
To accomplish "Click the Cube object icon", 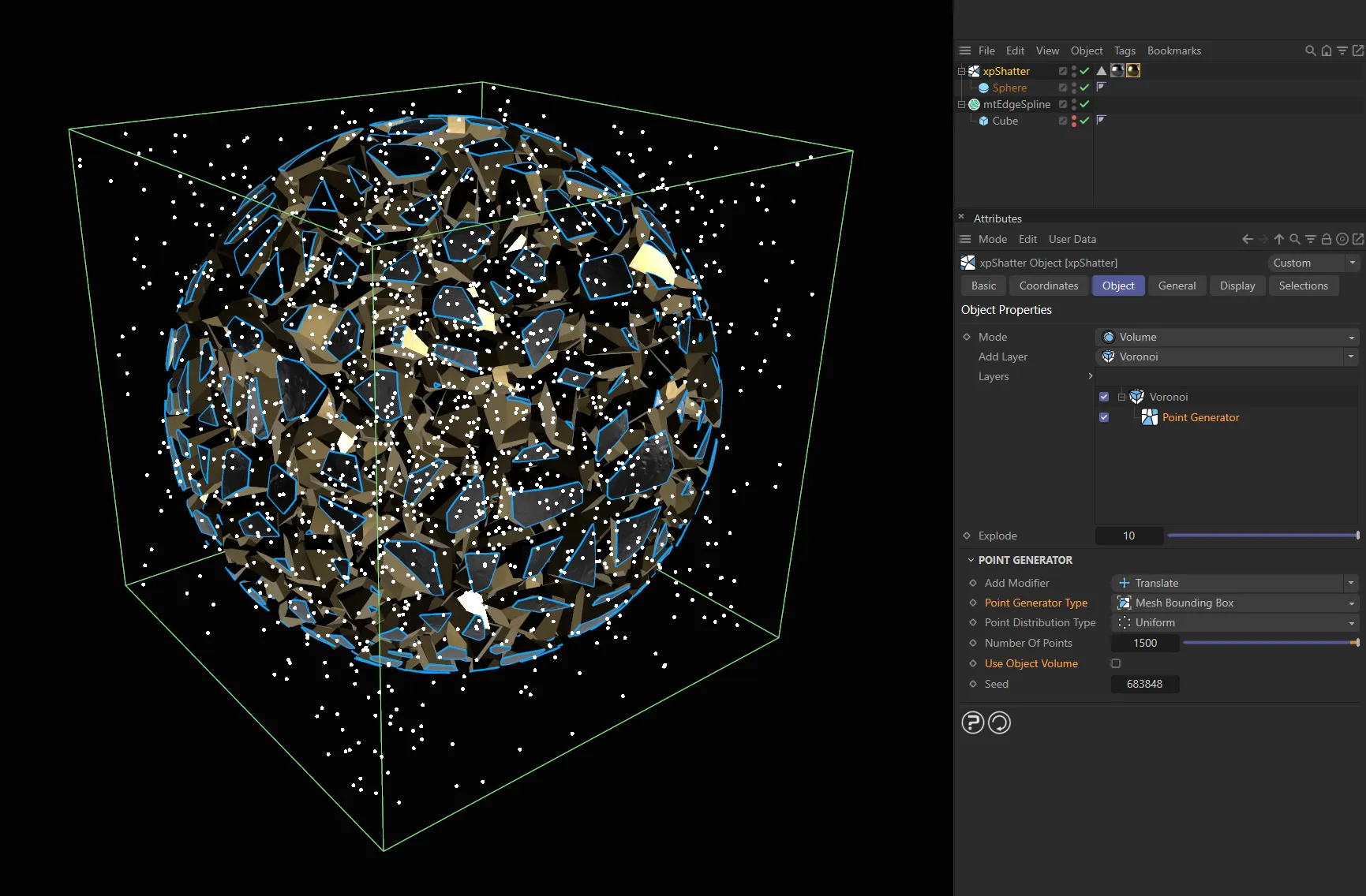I will click(x=983, y=121).
